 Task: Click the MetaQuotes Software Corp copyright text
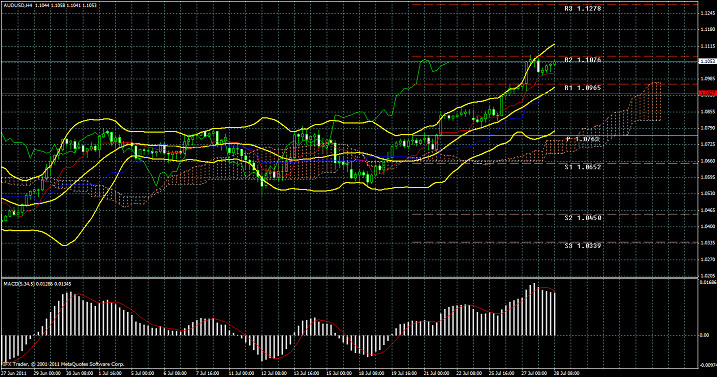coord(63,364)
